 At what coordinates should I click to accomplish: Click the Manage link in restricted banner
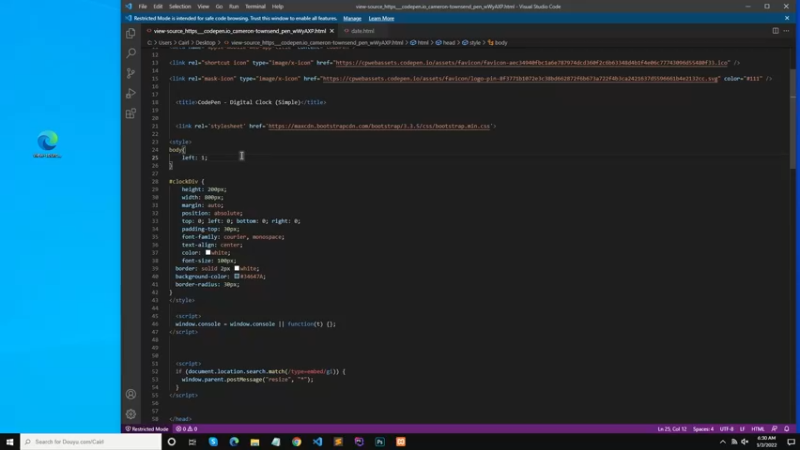(352, 18)
